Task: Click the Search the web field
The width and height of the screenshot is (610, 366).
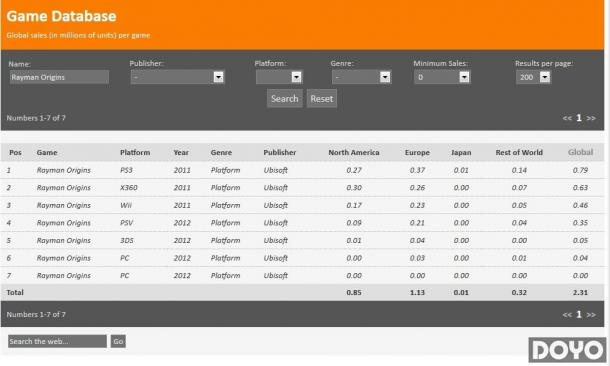Action: point(57,341)
